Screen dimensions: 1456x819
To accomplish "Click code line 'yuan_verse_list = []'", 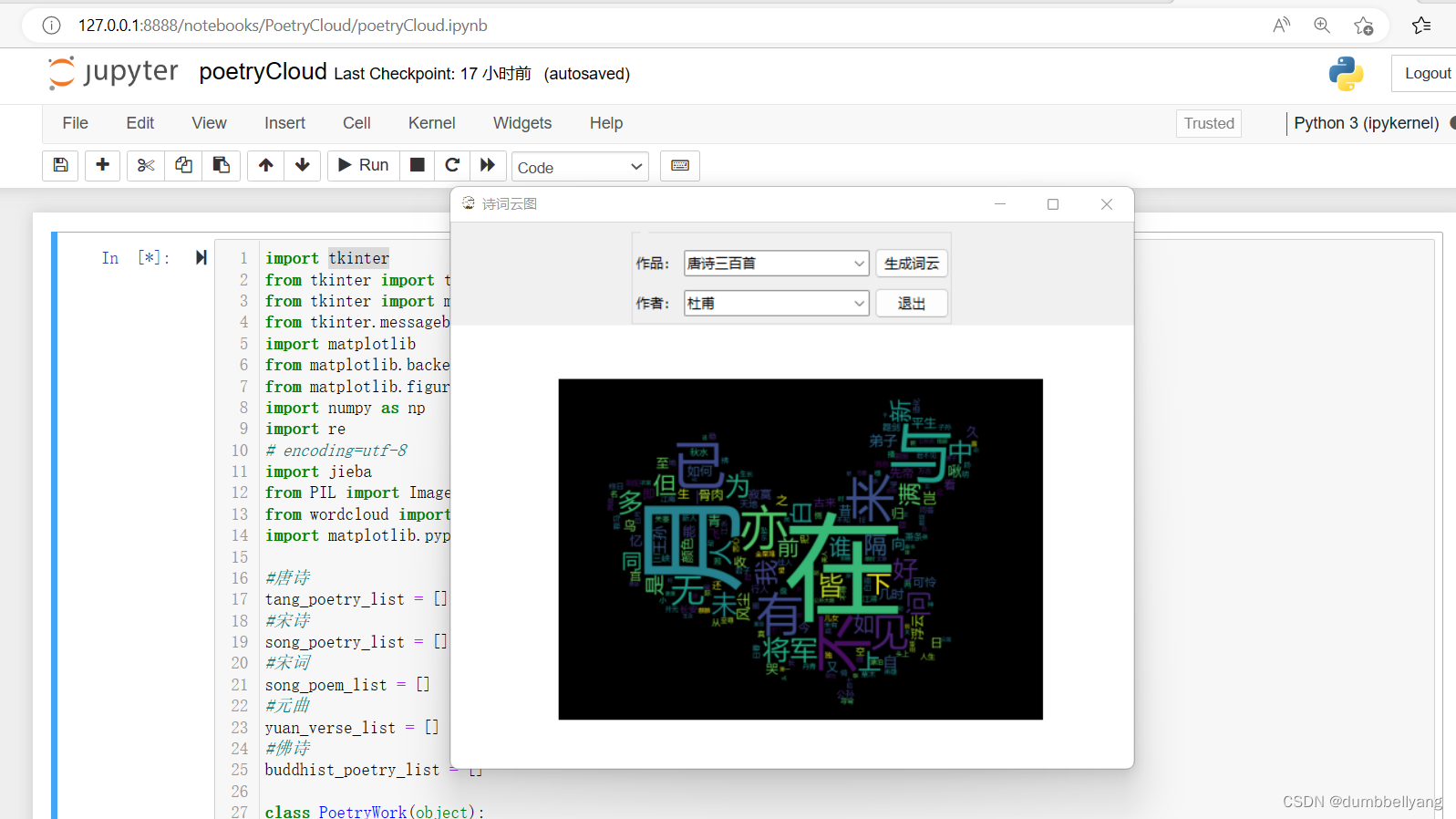I will pos(352,728).
